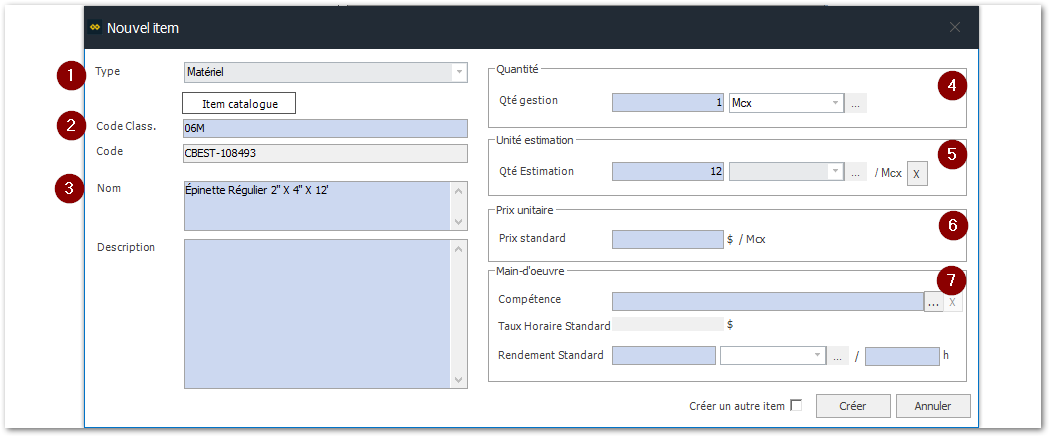Expand the Rendement Standard unit dropdown
The width and height of the screenshot is (1050, 437).
pos(817,356)
